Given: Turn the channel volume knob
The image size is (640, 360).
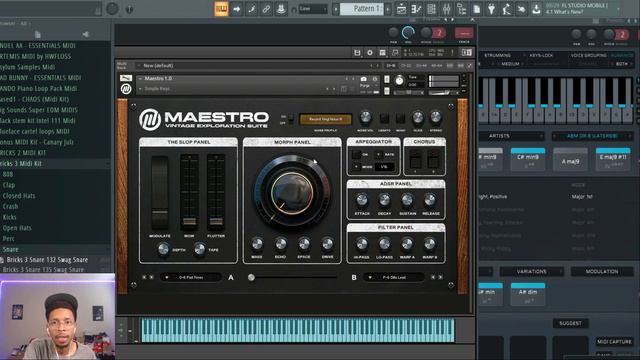Looking at the screenshot, I should (408, 33).
